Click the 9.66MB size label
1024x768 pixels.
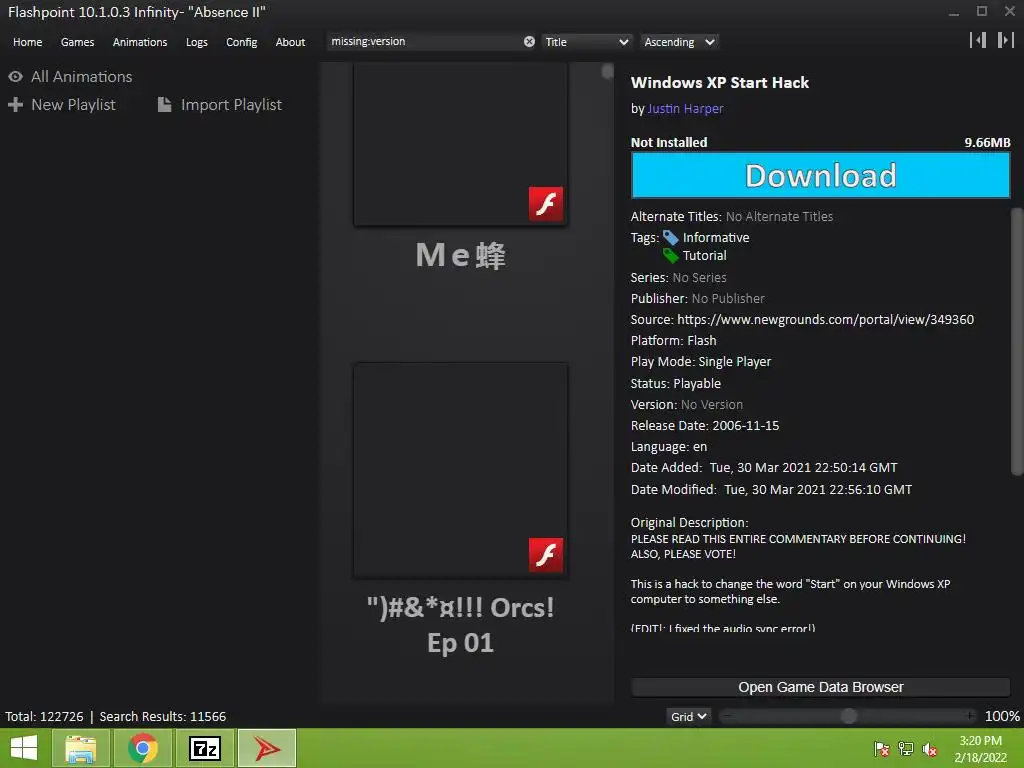point(987,142)
